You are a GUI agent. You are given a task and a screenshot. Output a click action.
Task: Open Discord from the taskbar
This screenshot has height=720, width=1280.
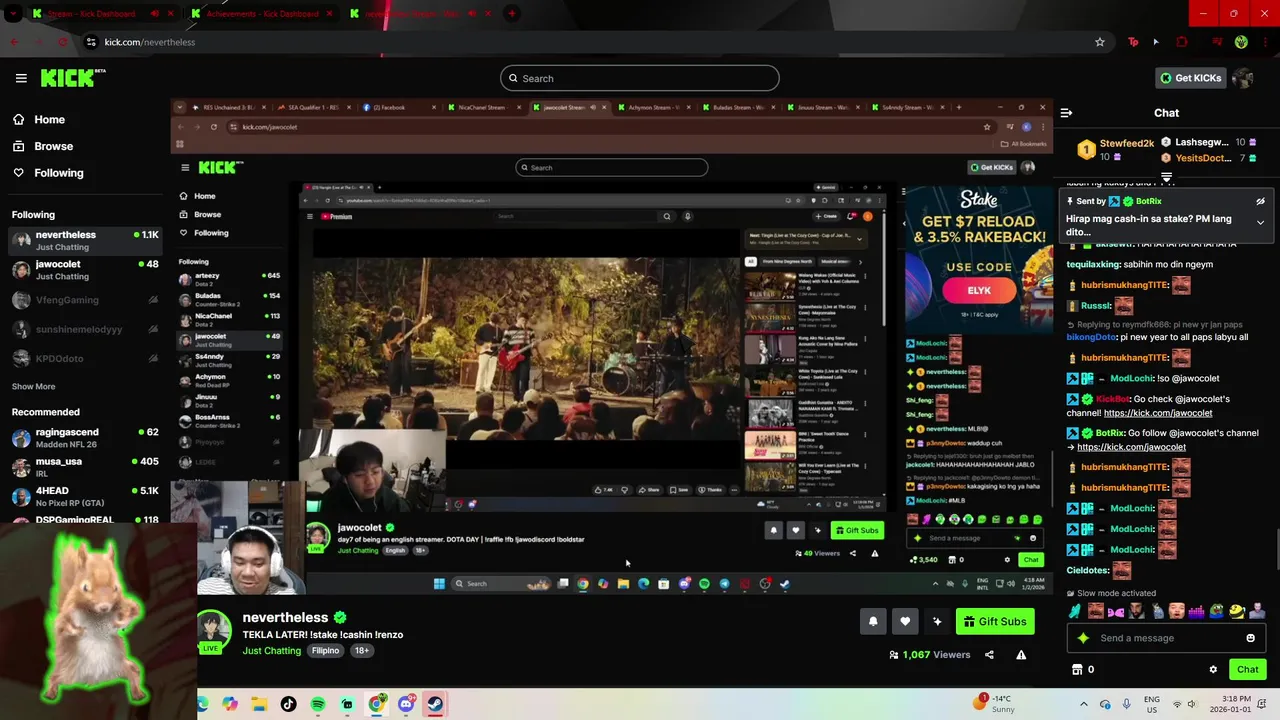tap(405, 704)
